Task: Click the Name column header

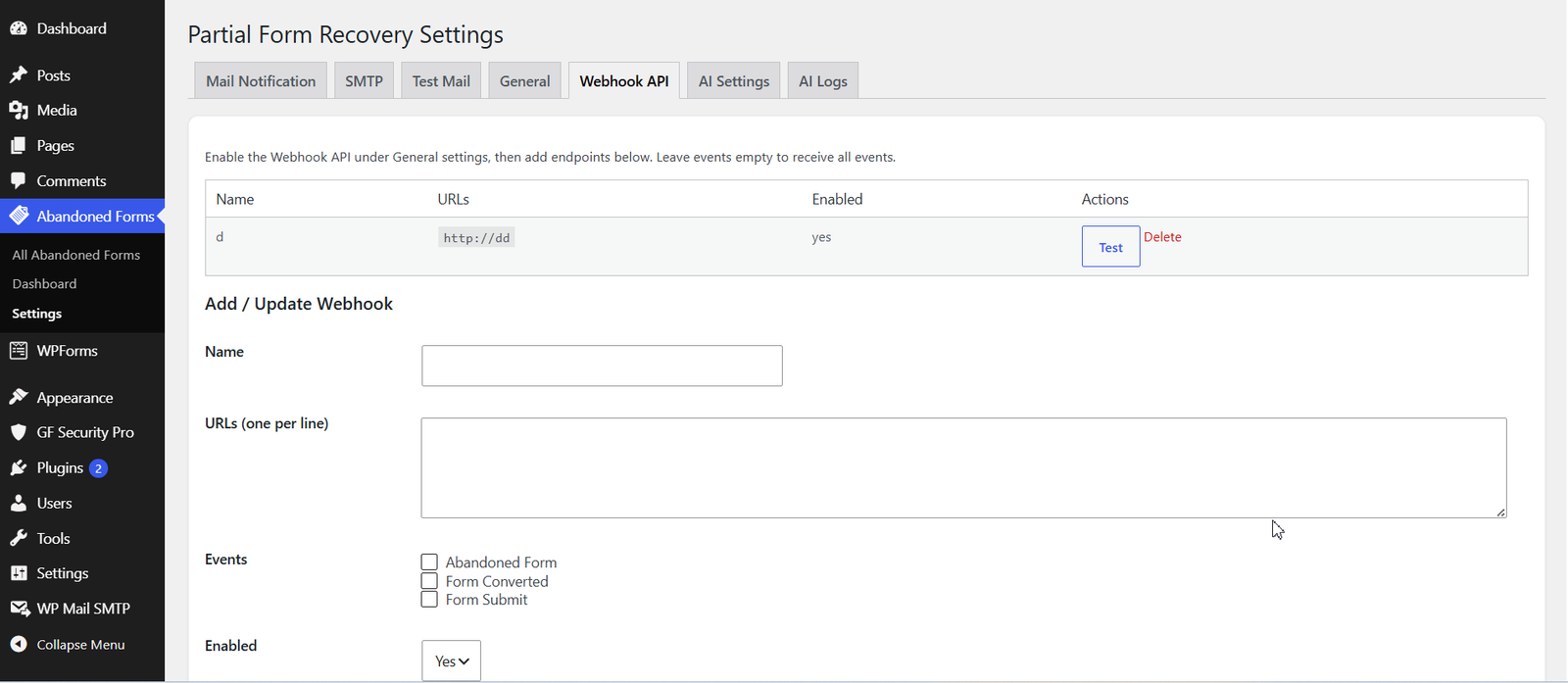Action: pyautogui.click(x=235, y=199)
